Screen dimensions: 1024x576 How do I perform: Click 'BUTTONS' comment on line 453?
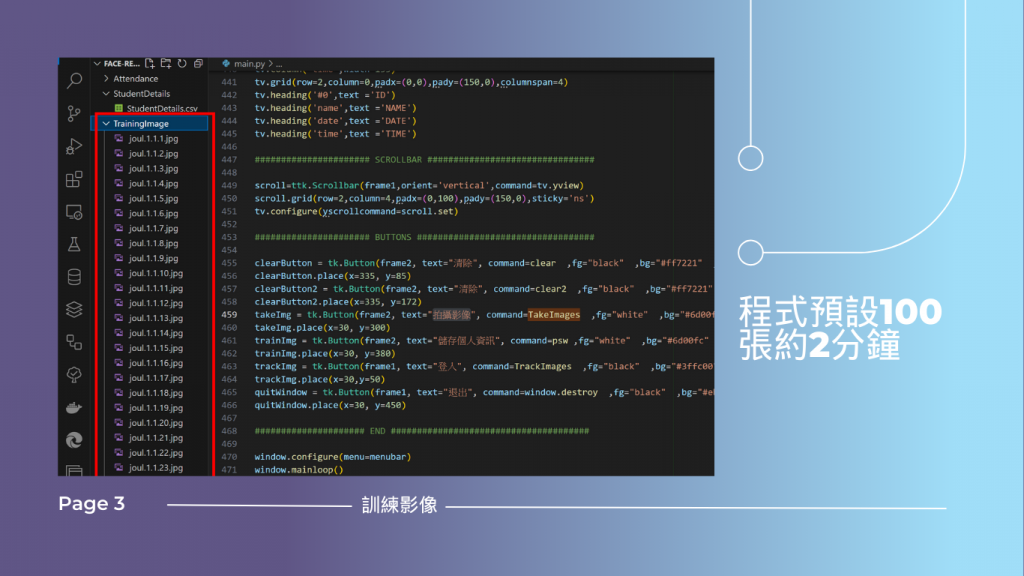(x=393, y=237)
